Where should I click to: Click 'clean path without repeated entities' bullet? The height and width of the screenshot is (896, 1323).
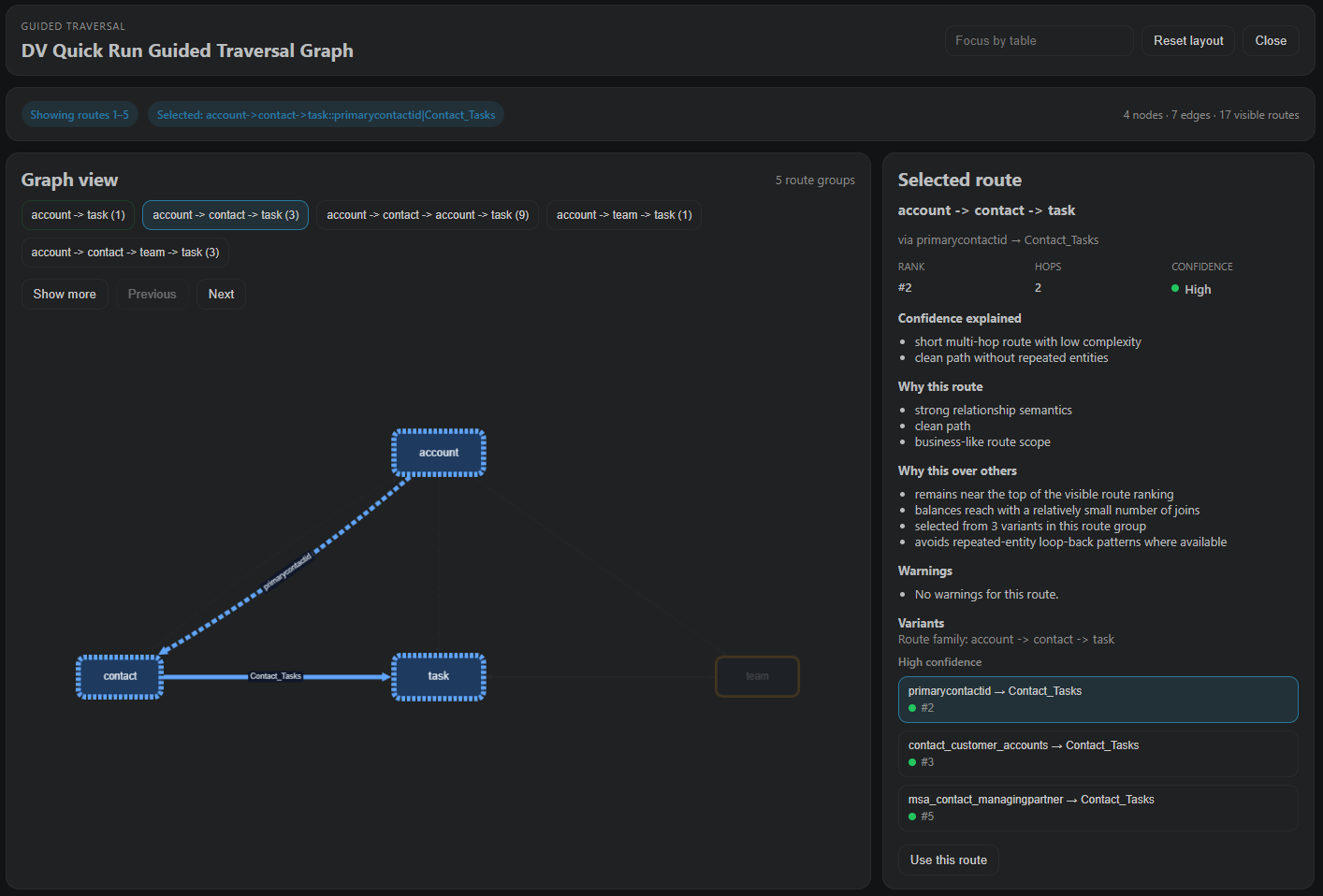click(1011, 358)
